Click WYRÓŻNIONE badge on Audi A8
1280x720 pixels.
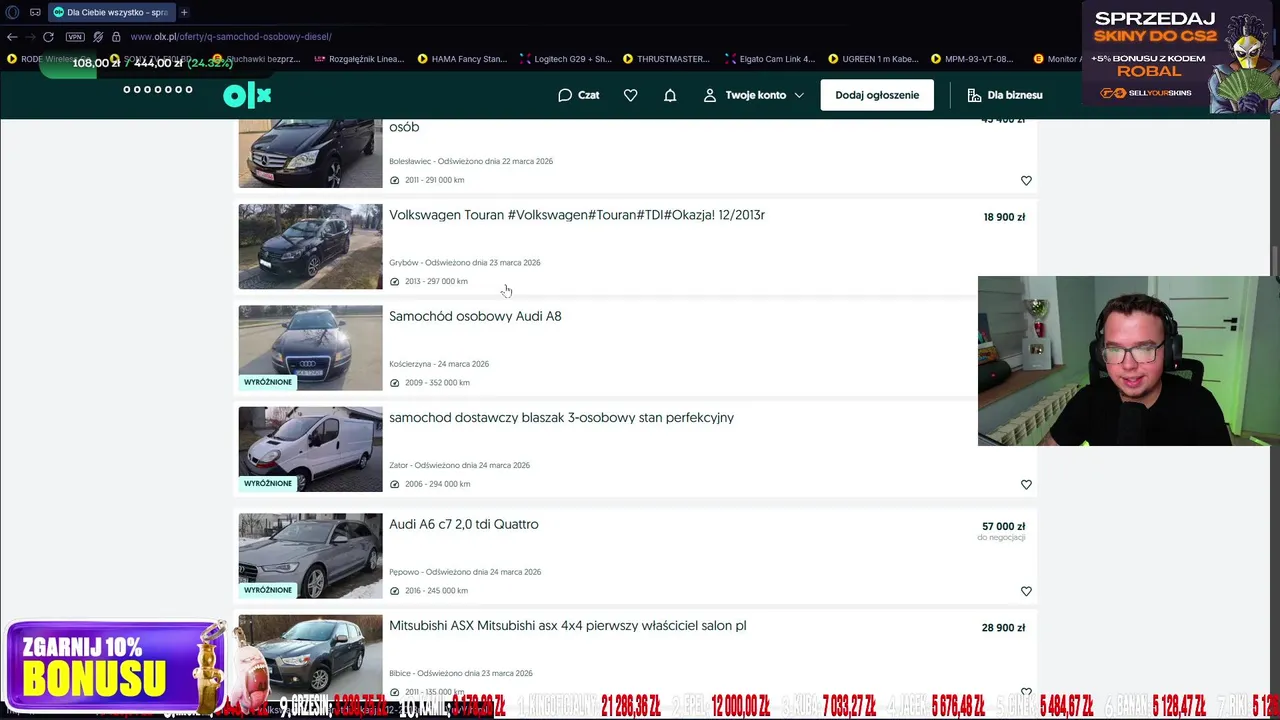click(268, 382)
